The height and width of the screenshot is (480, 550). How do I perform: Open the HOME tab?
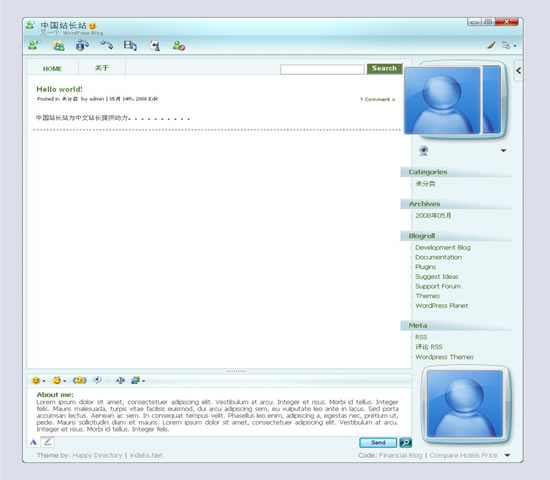pyautogui.click(x=52, y=68)
